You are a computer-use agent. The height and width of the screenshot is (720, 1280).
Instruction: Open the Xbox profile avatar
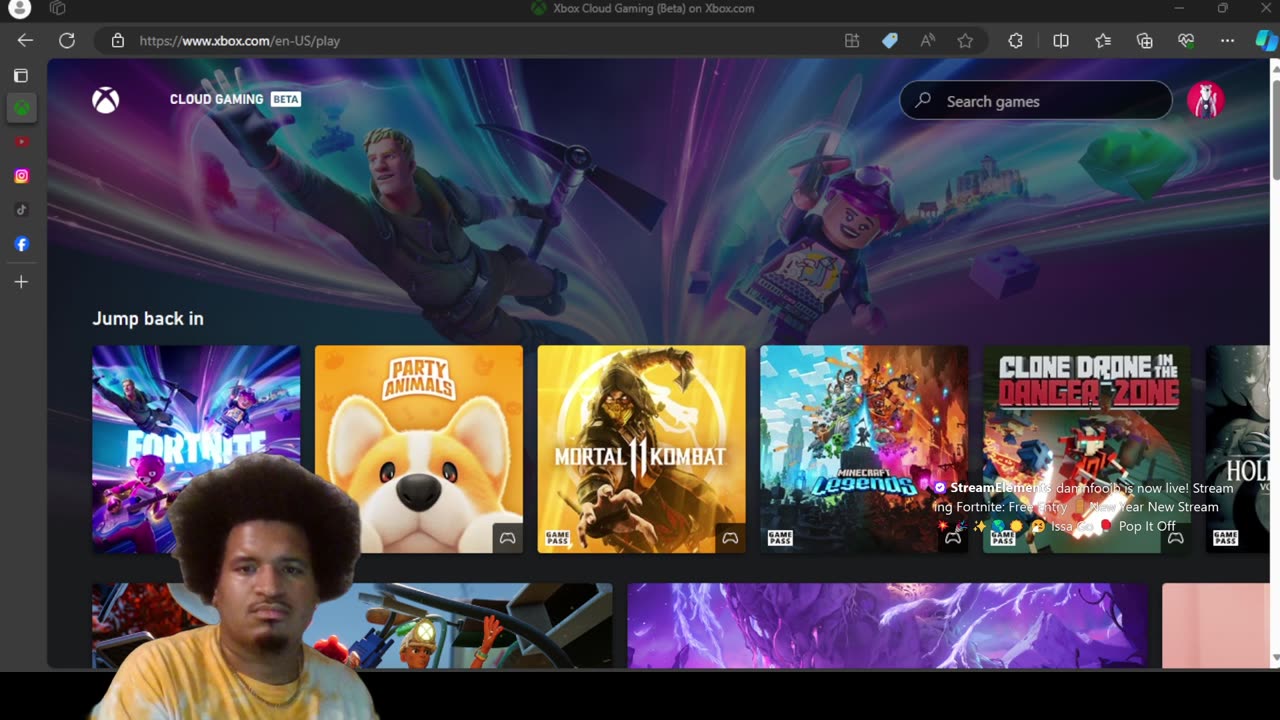1205,100
